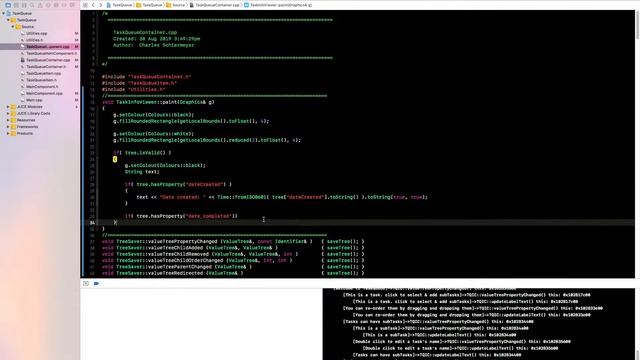Expand the Products folder

[x=8, y=133]
